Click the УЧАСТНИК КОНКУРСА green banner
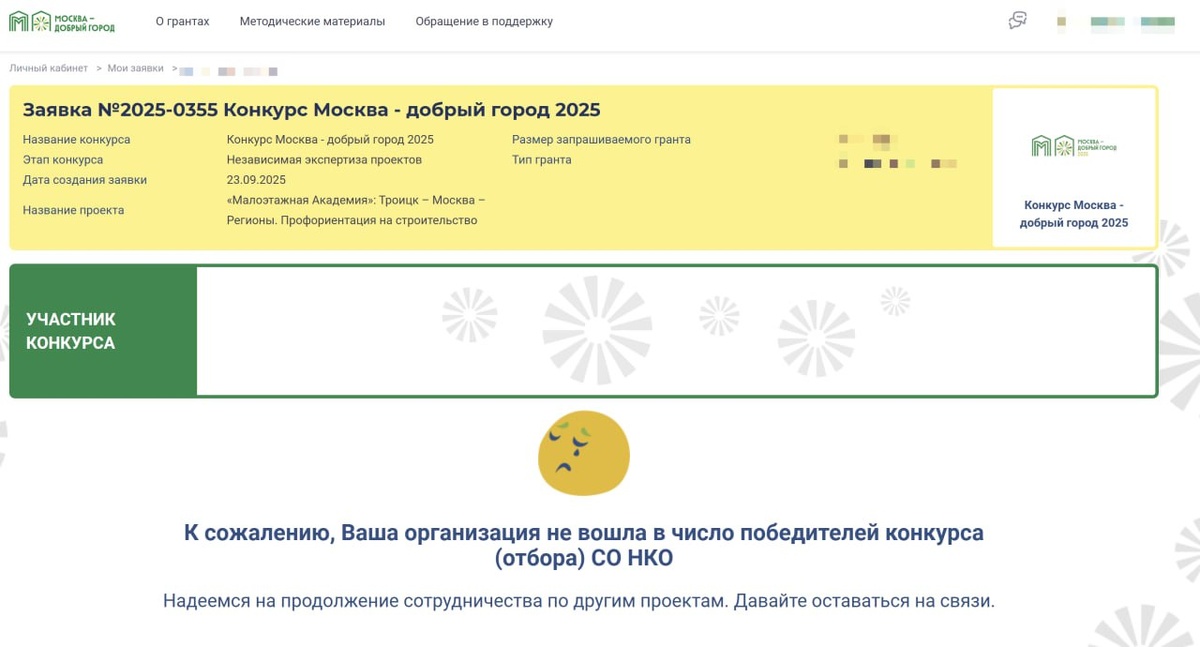 103,331
